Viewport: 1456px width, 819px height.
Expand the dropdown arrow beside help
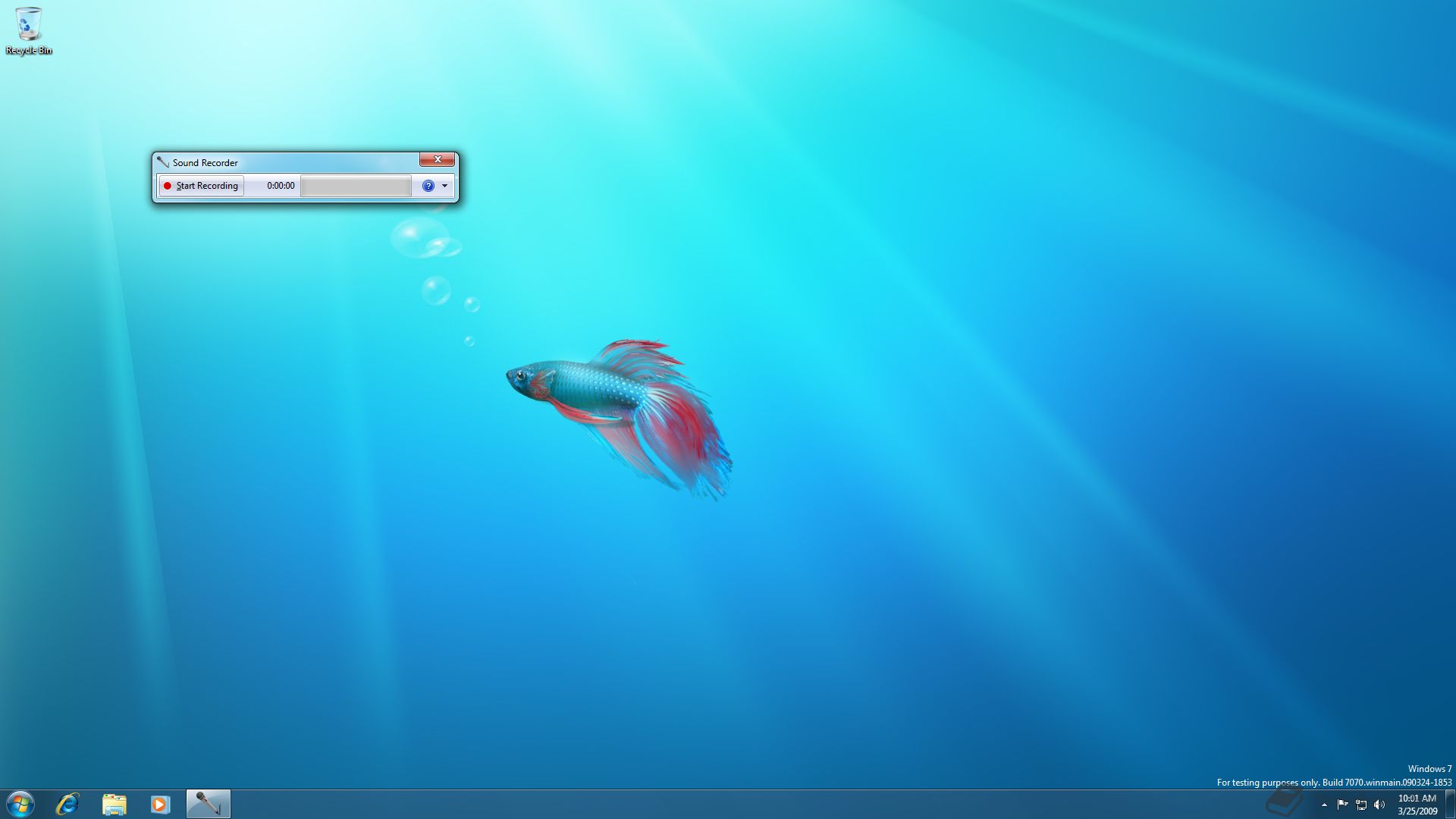(x=445, y=186)
